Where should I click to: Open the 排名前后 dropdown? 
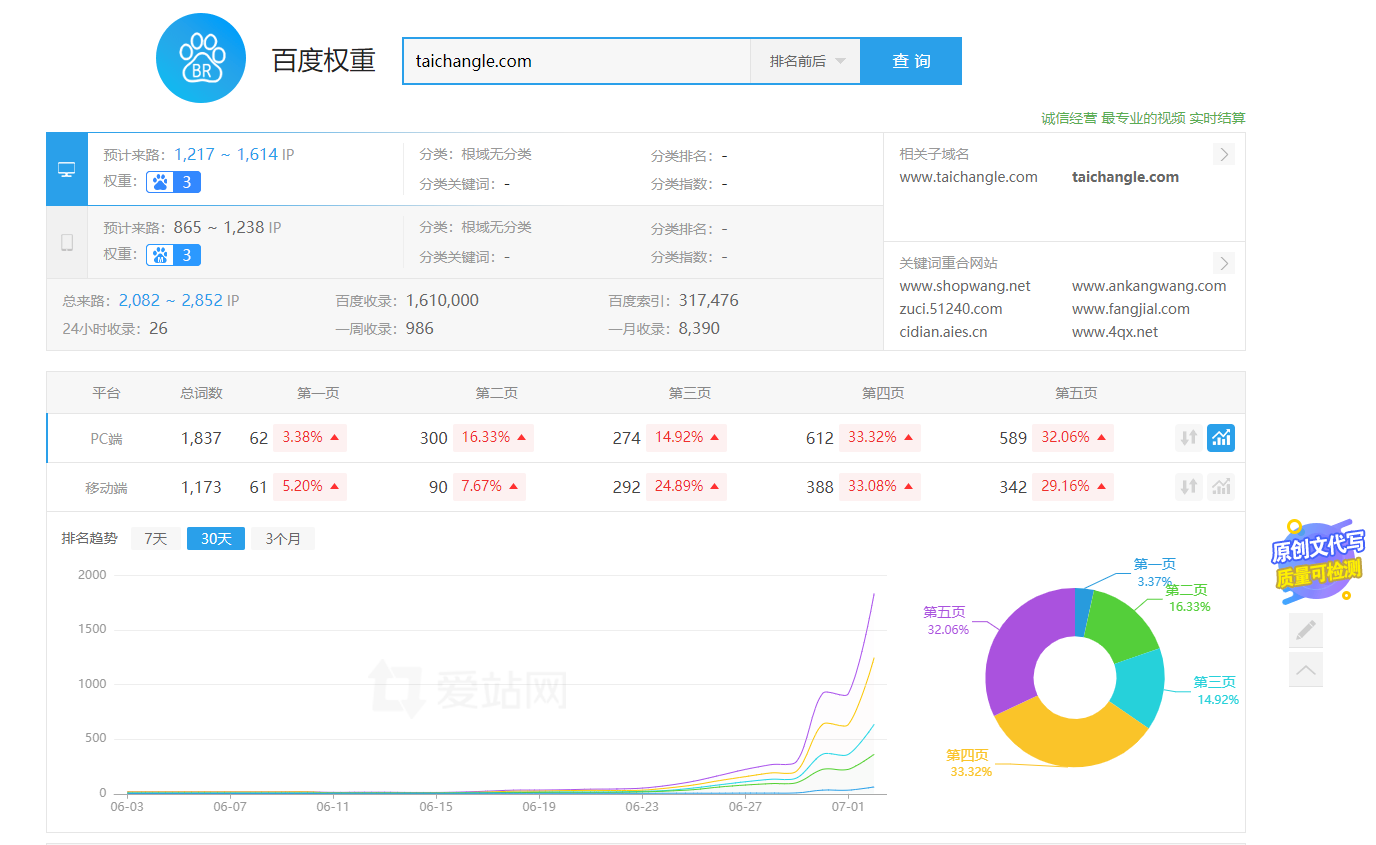click(x=805, y=61)
